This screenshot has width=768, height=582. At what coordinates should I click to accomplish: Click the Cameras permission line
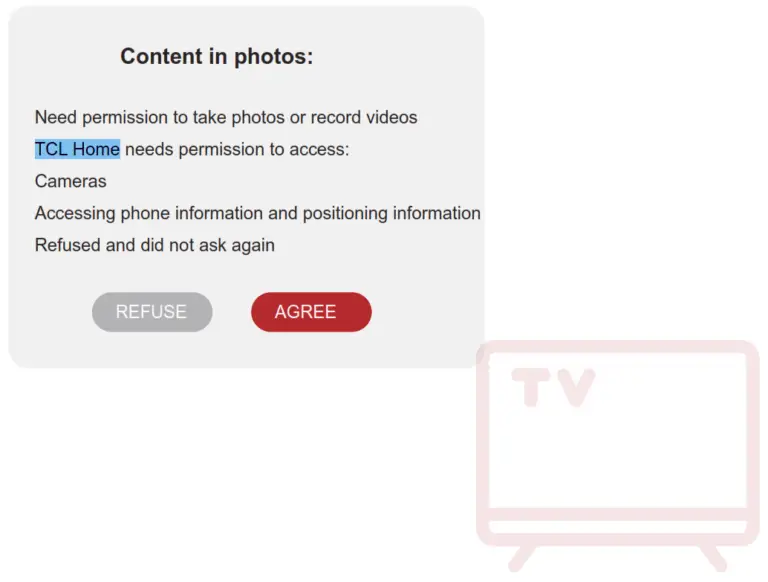(71, 181)
